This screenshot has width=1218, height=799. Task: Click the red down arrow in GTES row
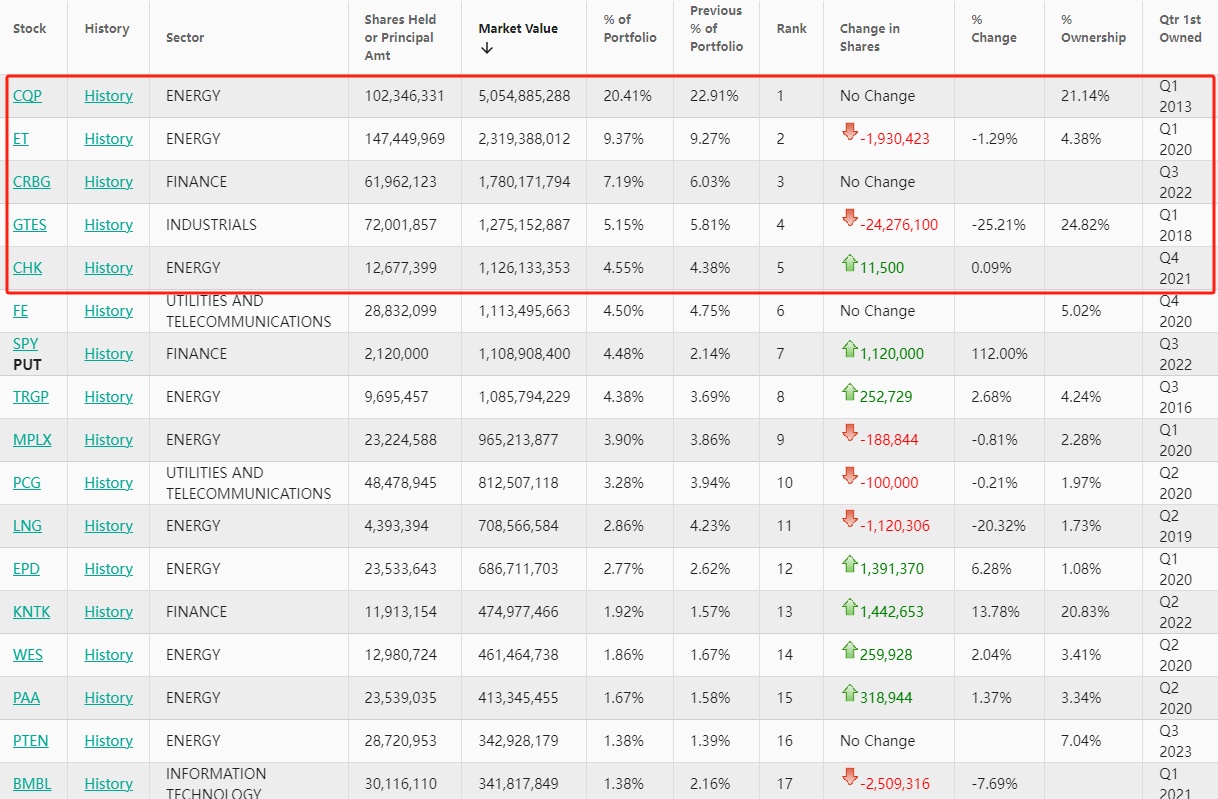tap(849, 219)
